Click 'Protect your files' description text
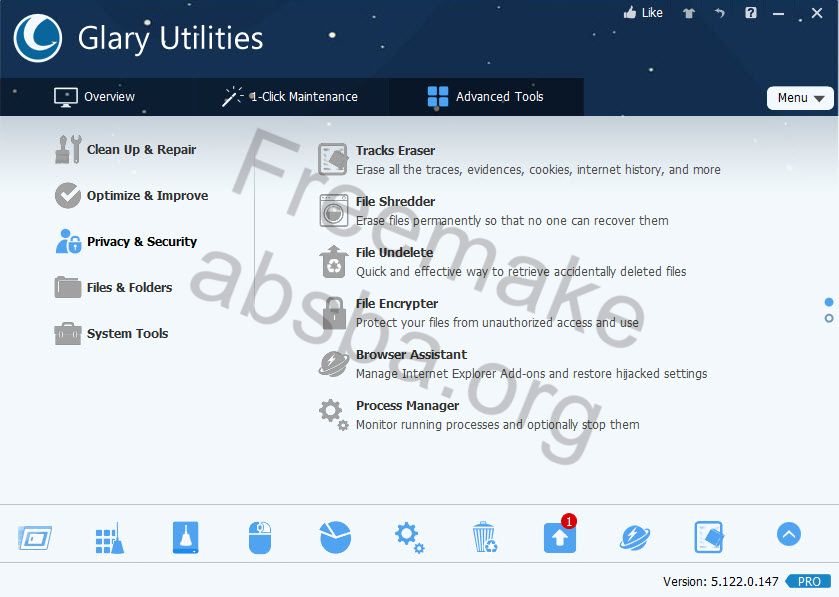Viewport: 839px width, 597px height. click(497, 323)
